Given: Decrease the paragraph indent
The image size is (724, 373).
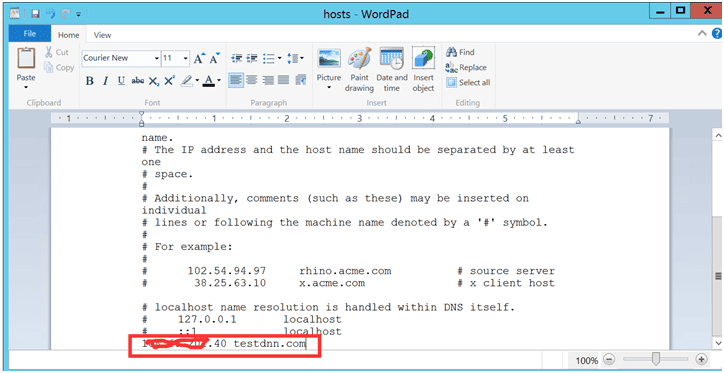Looking at the screenshot, I should 237,58.
